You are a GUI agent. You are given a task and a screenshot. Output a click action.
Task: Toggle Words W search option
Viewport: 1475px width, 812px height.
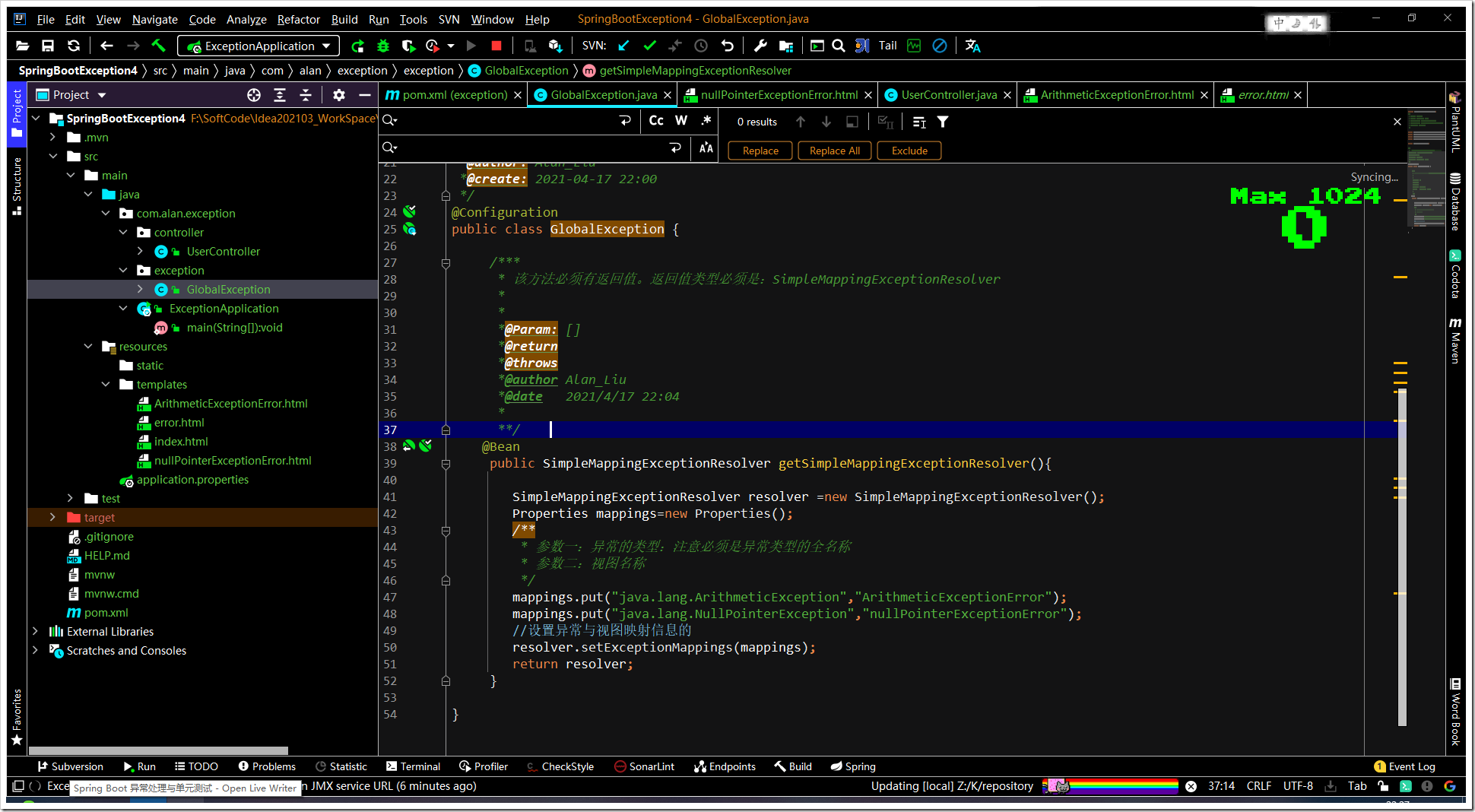[681, 120]
